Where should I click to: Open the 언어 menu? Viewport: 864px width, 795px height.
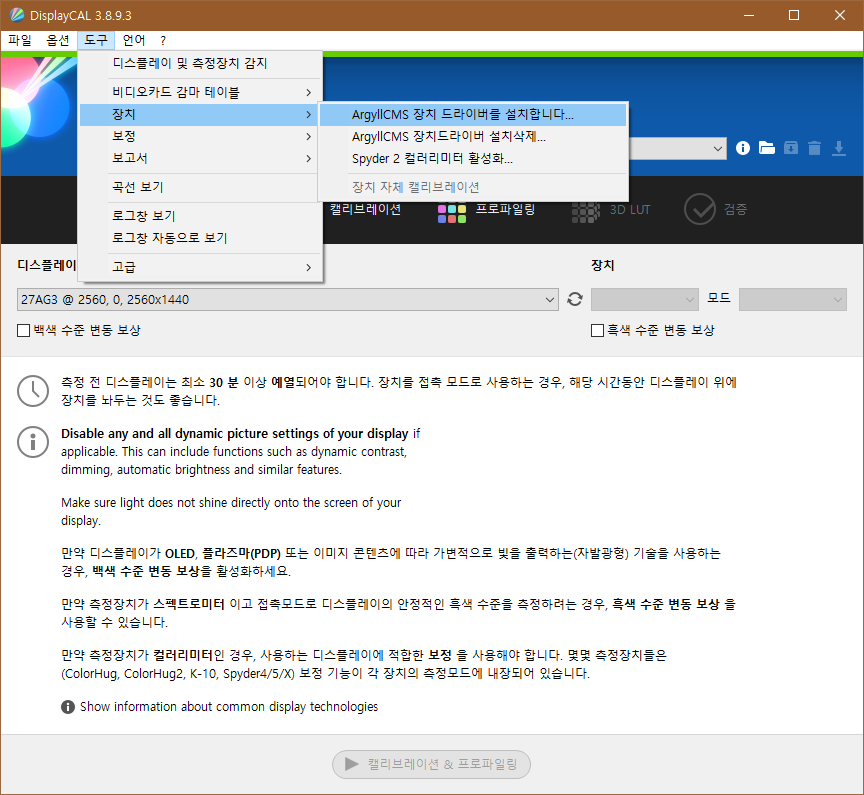pos(134,40)
